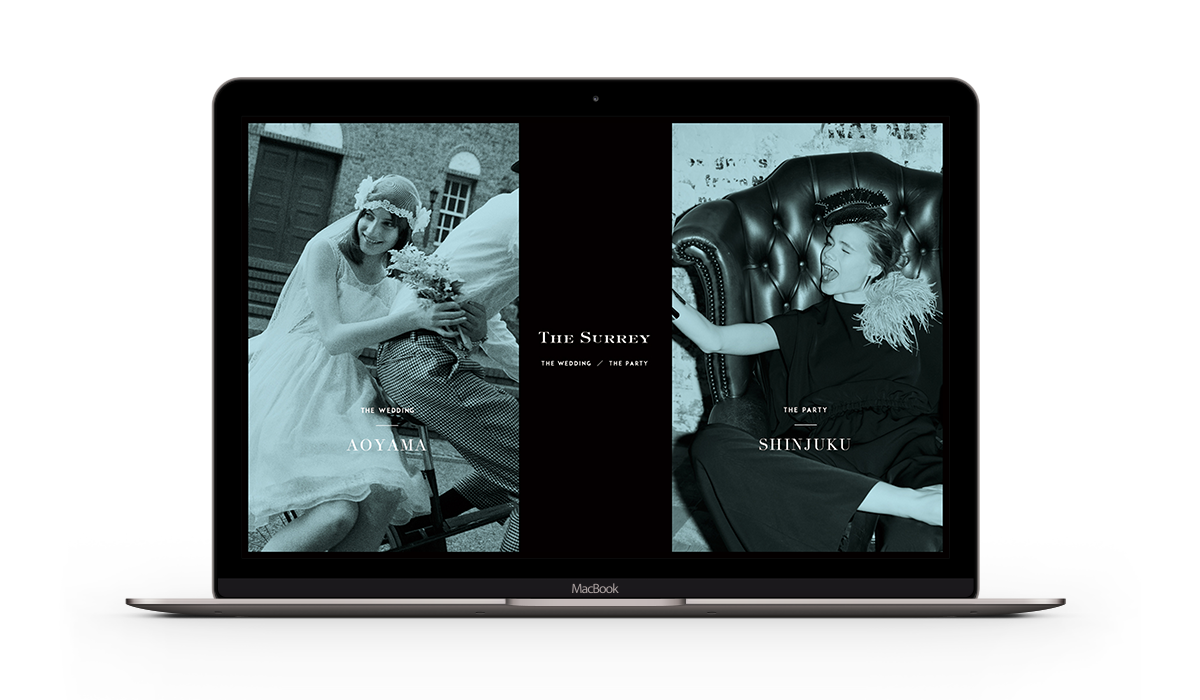Click the flower bouquet in the wedding photo

point(422,272)
